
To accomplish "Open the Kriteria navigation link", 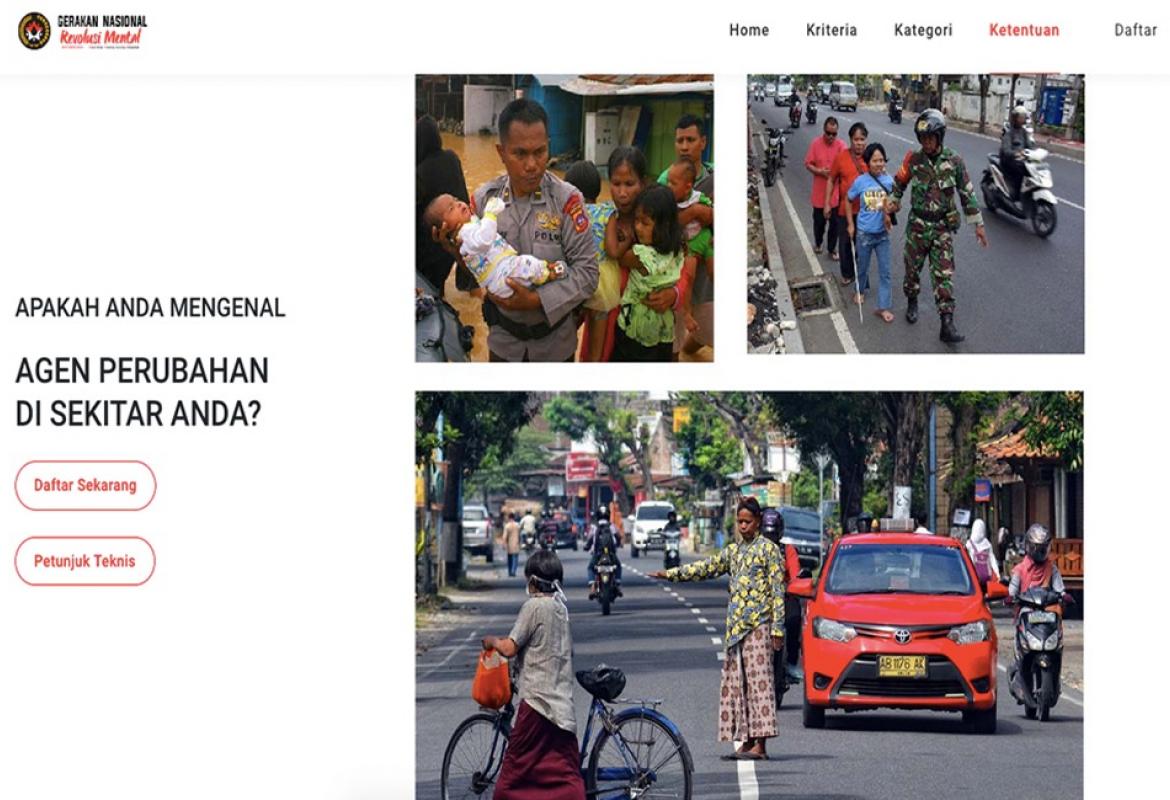I will pos(831,30).
